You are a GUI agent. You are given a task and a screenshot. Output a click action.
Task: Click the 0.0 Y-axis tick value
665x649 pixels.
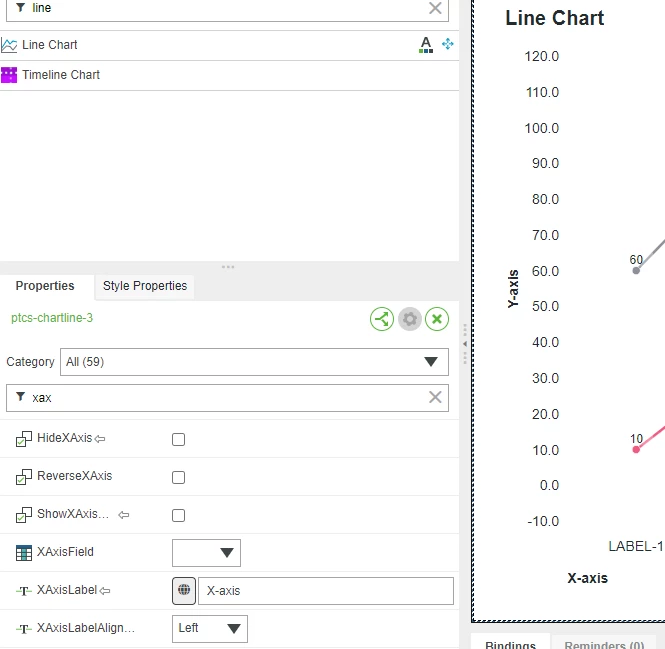(x=549, y=485)
